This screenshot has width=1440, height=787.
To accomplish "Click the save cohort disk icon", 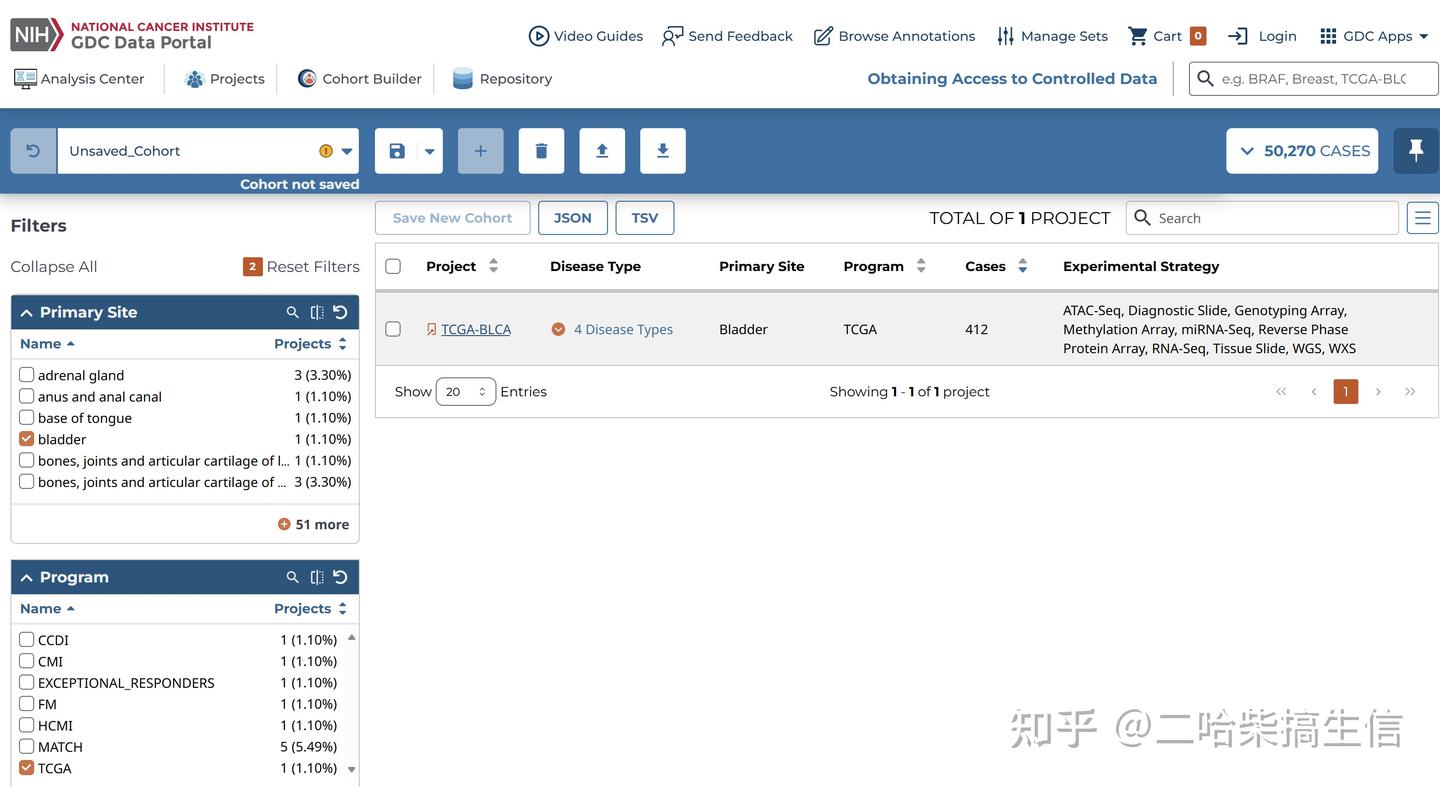I will (x=397, y=151).
